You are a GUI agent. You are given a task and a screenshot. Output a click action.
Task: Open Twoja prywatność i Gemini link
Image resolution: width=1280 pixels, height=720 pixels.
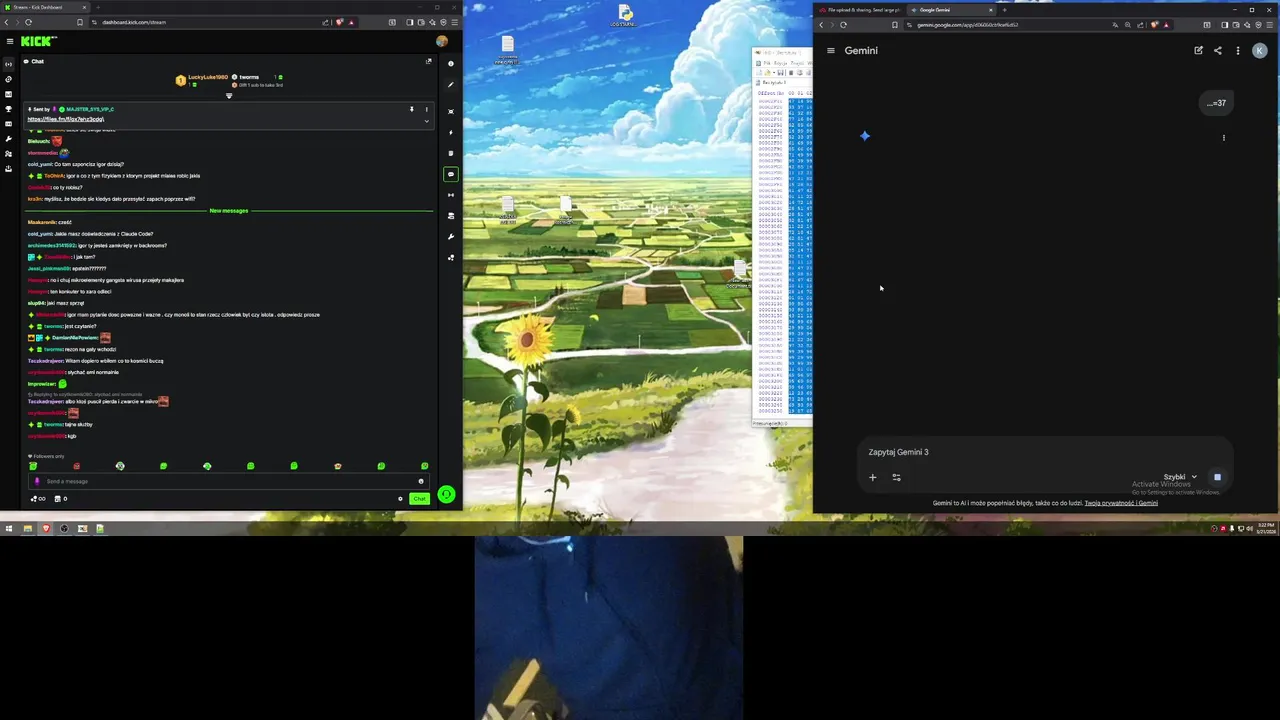[x=1121, y=503]
